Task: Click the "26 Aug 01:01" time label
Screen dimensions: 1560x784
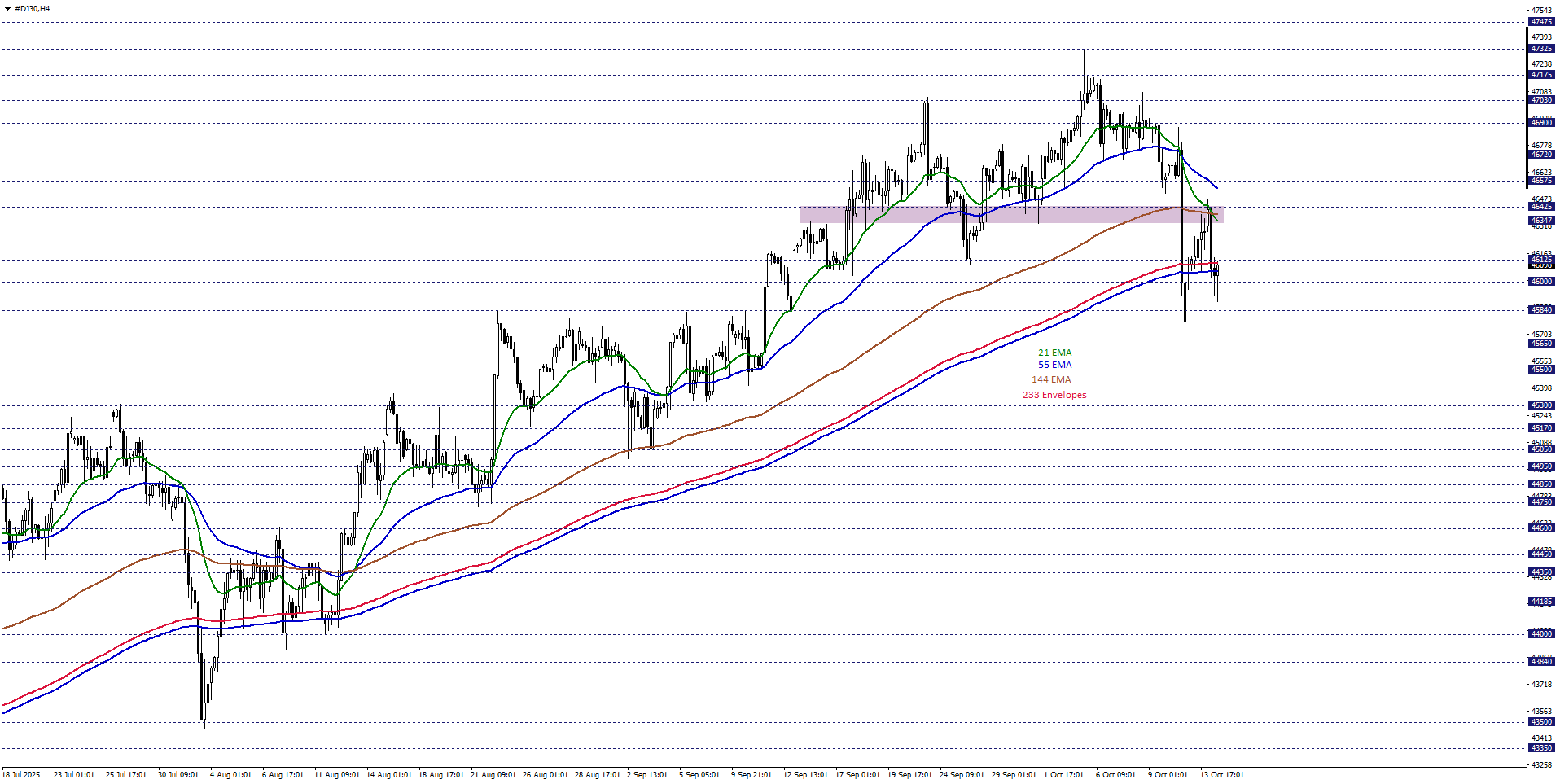Action: pyautogui.click(x=544, y=775)
